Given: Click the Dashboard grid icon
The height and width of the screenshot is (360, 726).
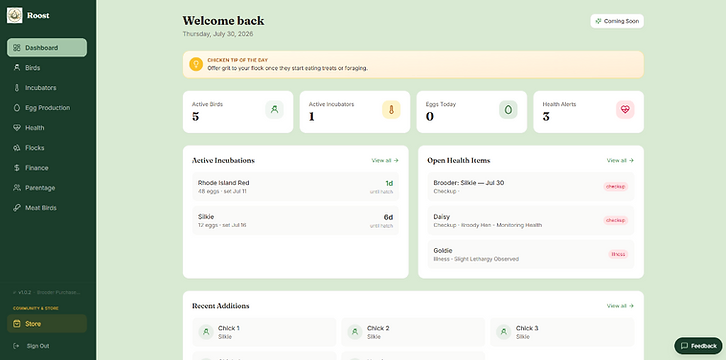Looking at the screenshot, I should [17, 48].
